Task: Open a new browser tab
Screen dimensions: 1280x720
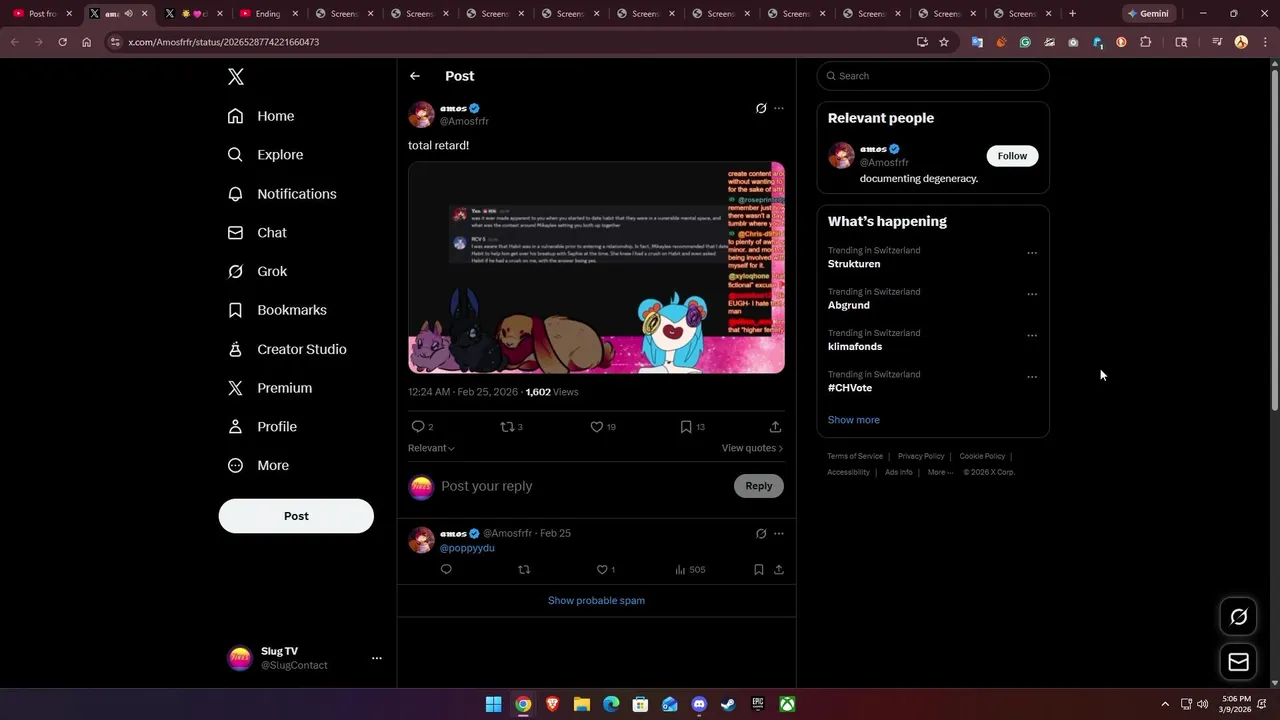Action: click(x=1072, y=14)
